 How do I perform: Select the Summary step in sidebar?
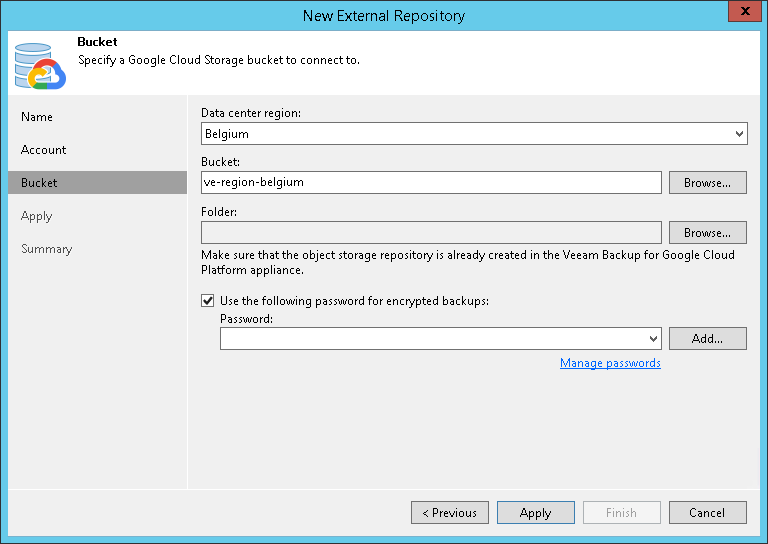pos(46,249)
